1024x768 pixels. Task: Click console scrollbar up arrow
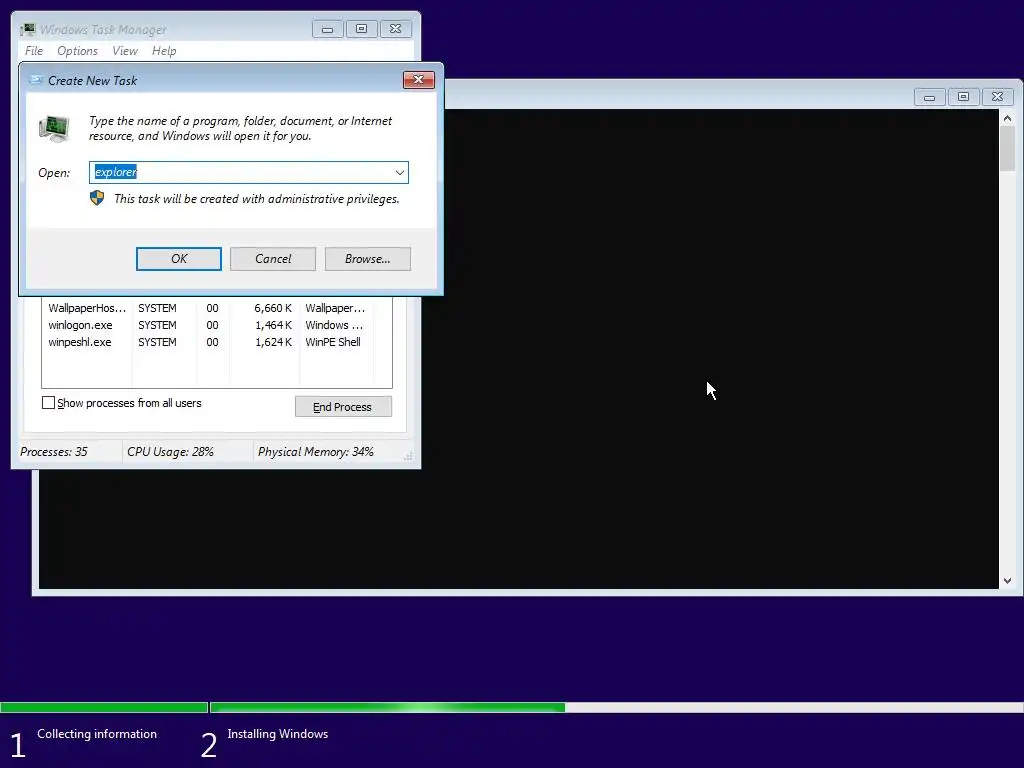point(1007,118)
